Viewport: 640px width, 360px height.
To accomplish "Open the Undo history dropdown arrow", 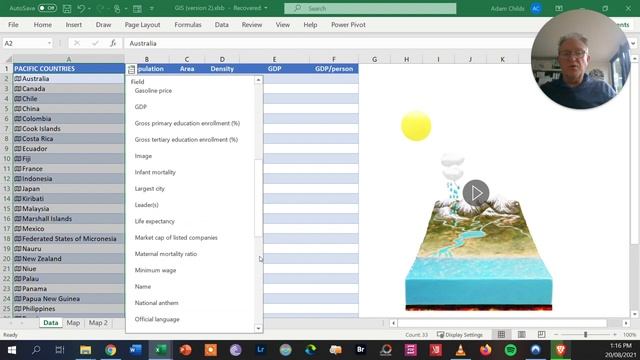I will [89, 9].
